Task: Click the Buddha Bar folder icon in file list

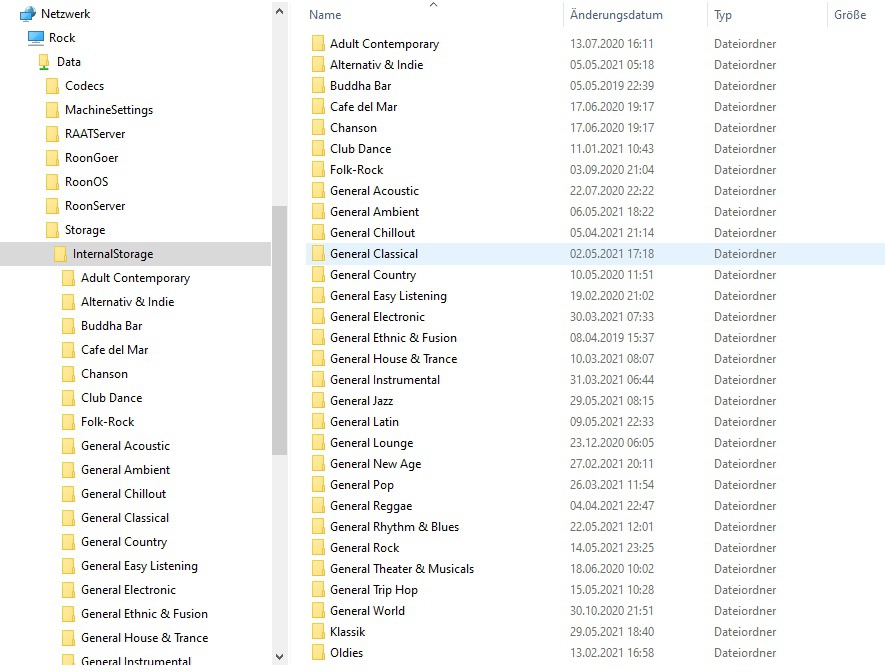Action: click(x=318, y=86)
